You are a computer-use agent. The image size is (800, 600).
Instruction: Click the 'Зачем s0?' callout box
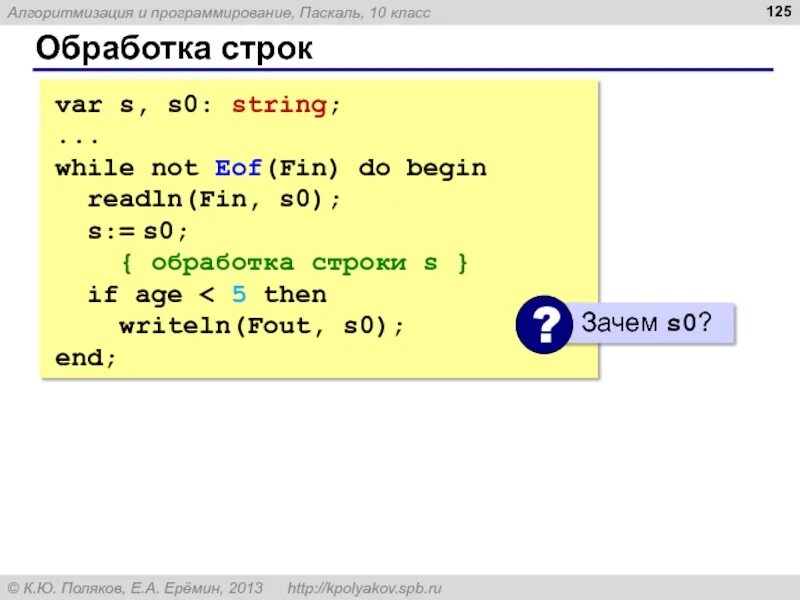click(651, 323)
